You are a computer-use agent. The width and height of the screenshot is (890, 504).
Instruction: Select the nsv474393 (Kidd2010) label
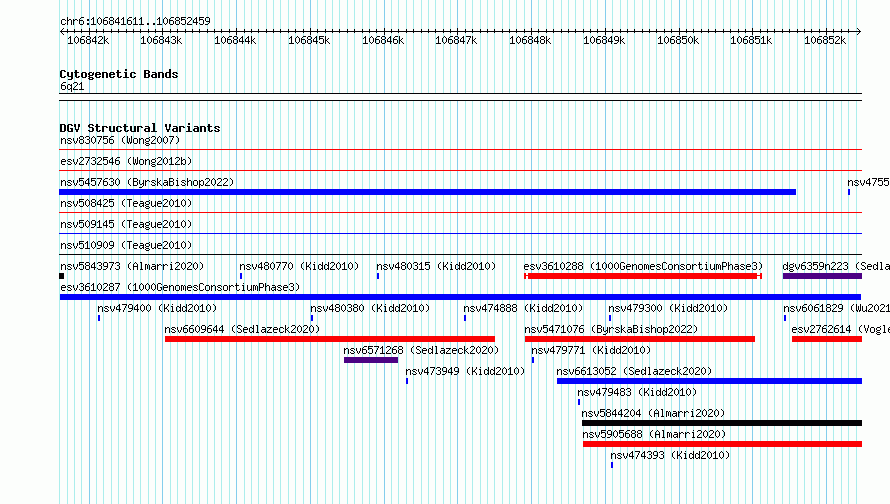670,455
